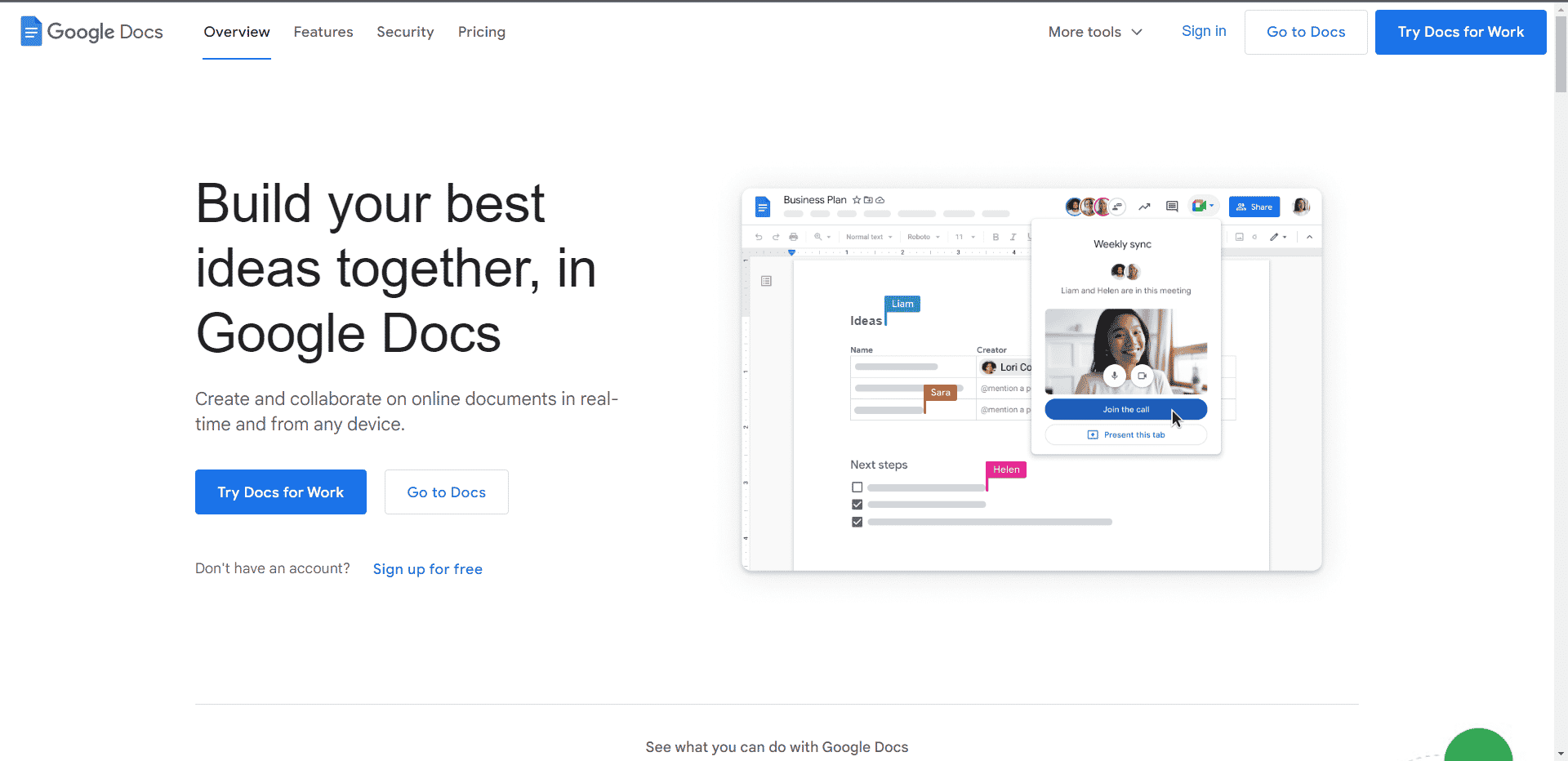
Task: Click the blue Liam cursor flag
Action: pos(902,304)
